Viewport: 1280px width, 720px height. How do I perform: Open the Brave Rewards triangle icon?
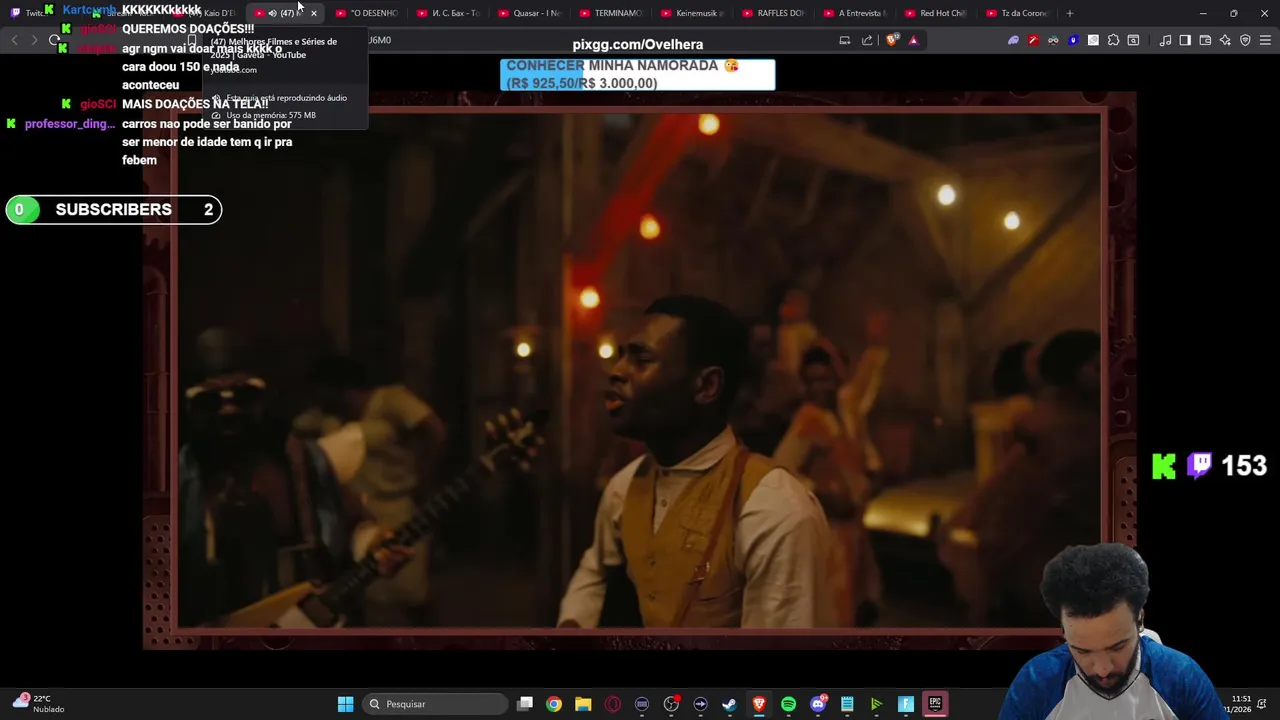(913, 40)
